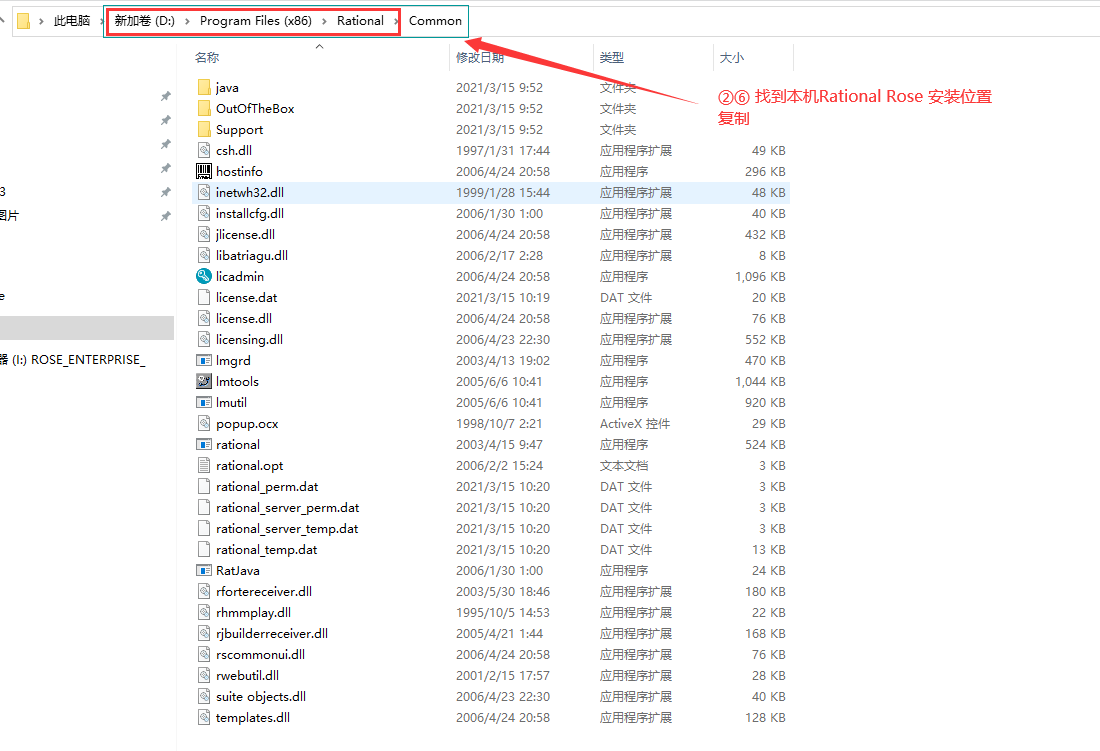
Task: Select the lmgrd application icon
Action: [x=204, y=360]
